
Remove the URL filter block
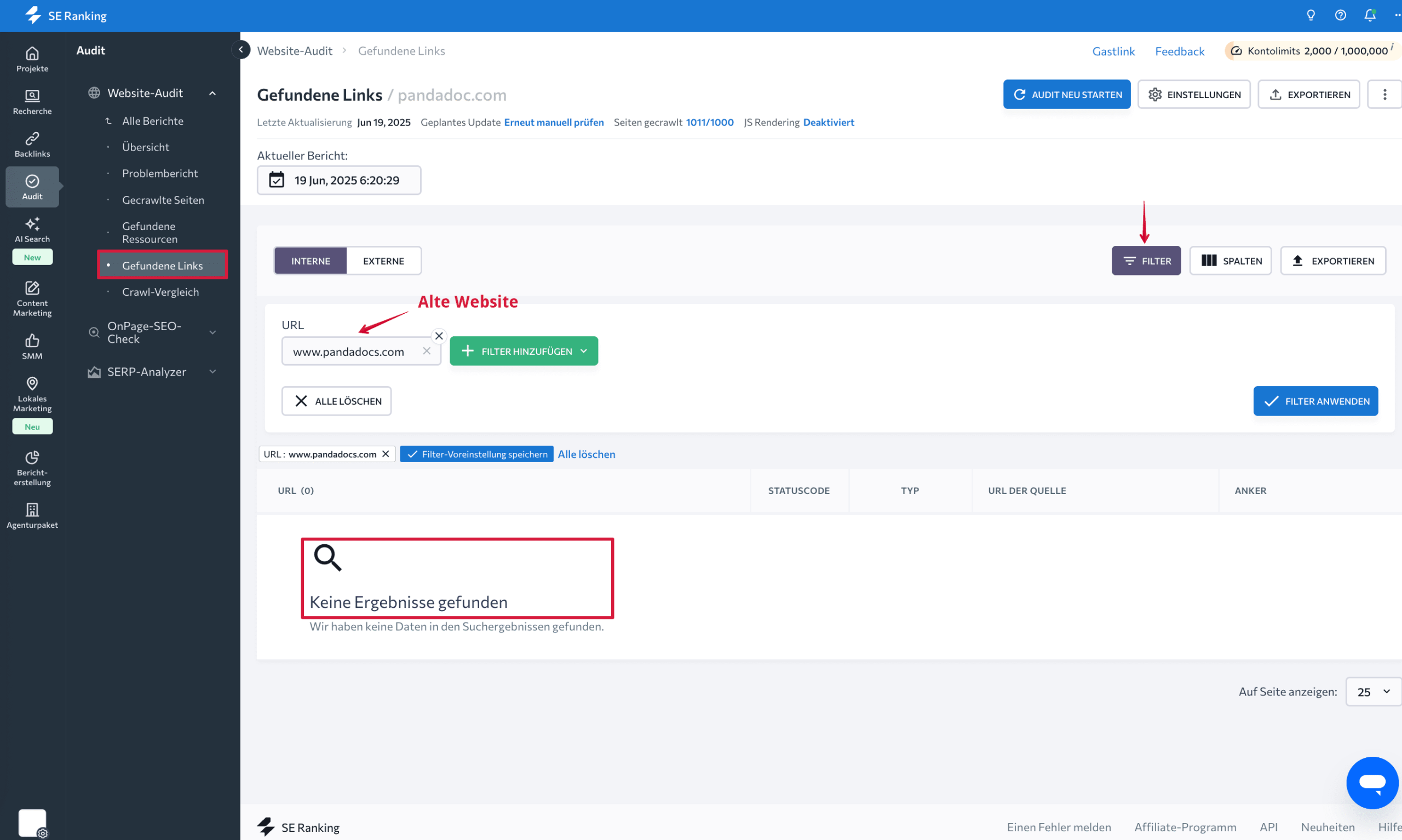click(x=439, y=336)
